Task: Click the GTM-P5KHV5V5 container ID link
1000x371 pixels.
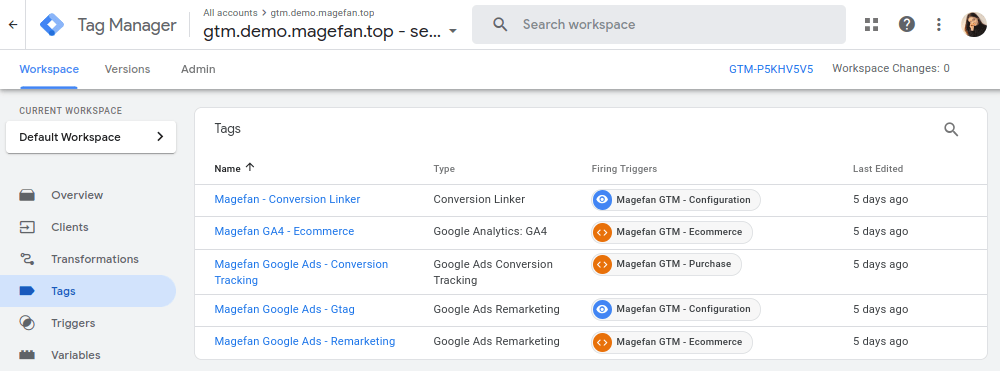Action: pyautogui.click(x=771, y=69)
